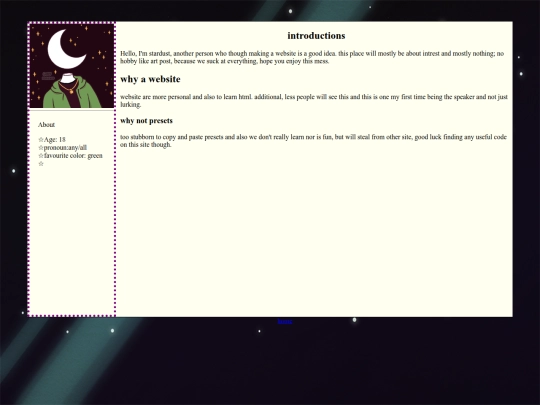Click the paragraph starting "too stubborn to copy"
This screenshot has height=405, width=540.
pyautogui.click(x=313, y=141)
